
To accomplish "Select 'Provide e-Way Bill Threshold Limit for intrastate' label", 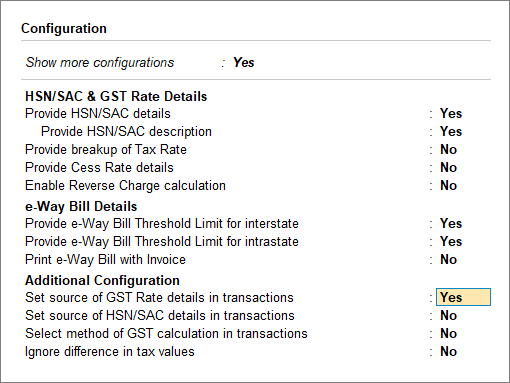I will pyautogui.click(x=162, y=241).
